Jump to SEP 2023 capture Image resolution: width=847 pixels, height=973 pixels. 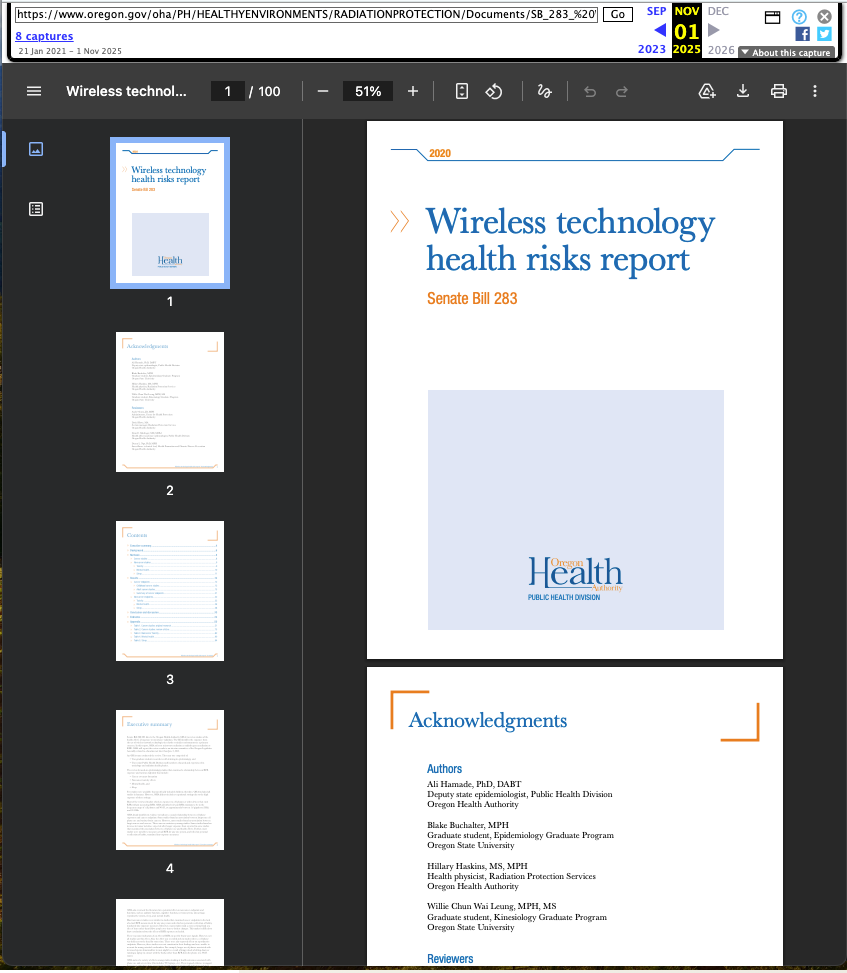click(x=652, y=30)
